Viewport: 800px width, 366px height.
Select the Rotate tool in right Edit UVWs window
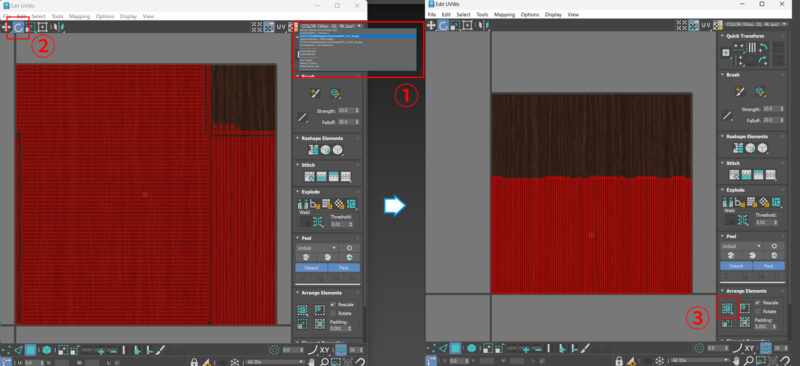[x=443, y=25]
